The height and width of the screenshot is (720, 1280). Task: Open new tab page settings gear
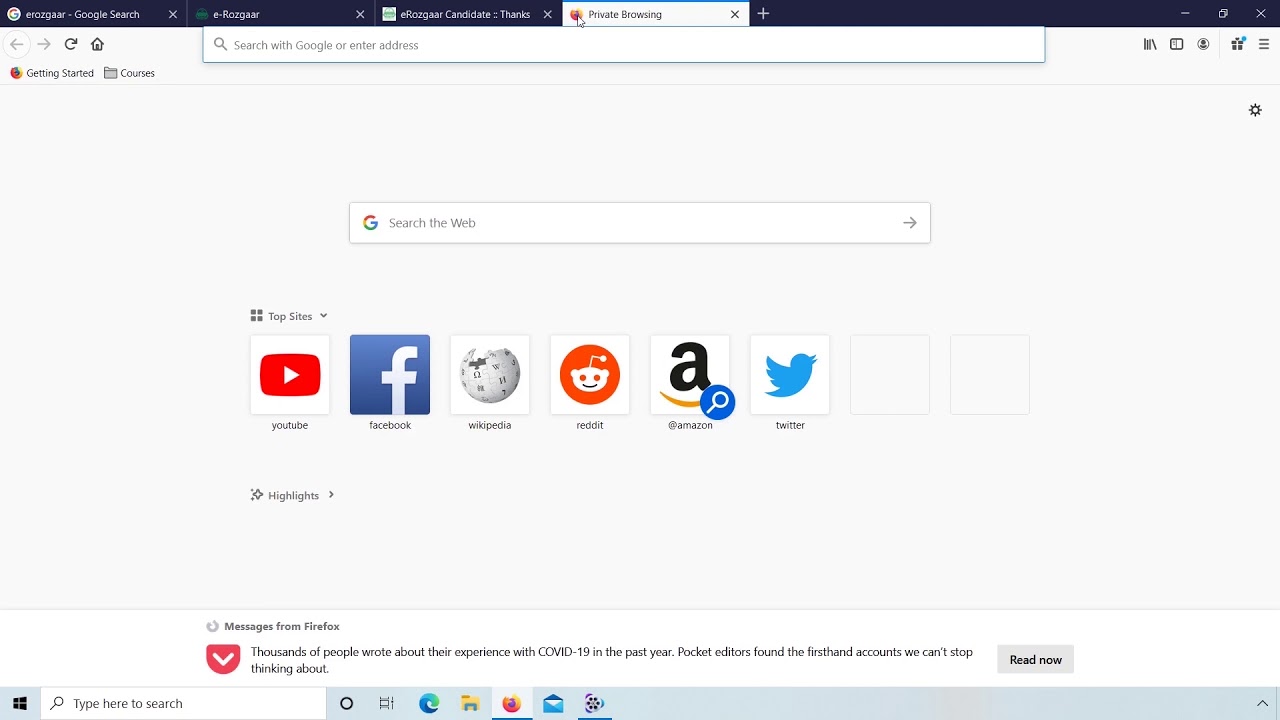pos(1255,110)
